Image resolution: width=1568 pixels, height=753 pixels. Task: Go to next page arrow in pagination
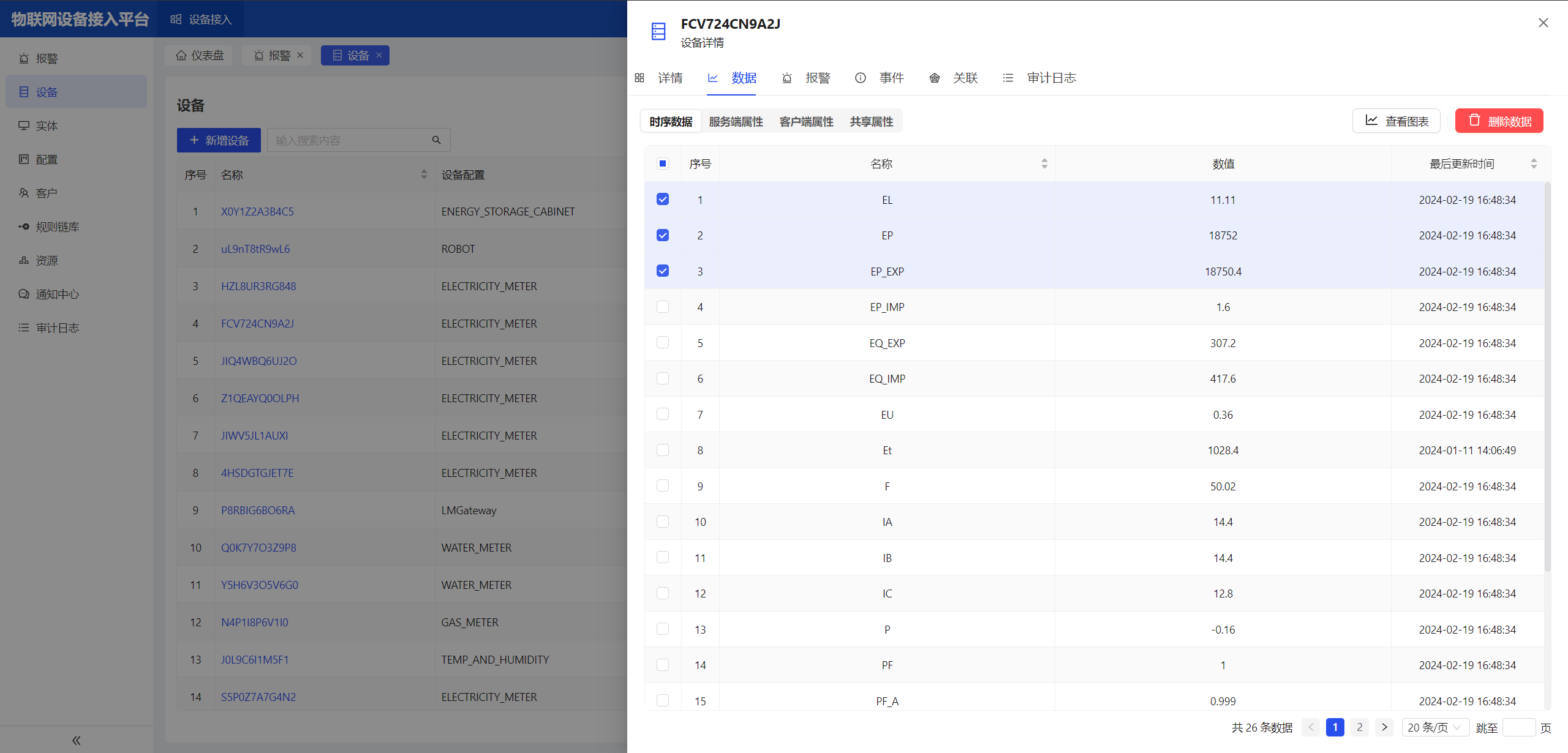[1384, 727]
